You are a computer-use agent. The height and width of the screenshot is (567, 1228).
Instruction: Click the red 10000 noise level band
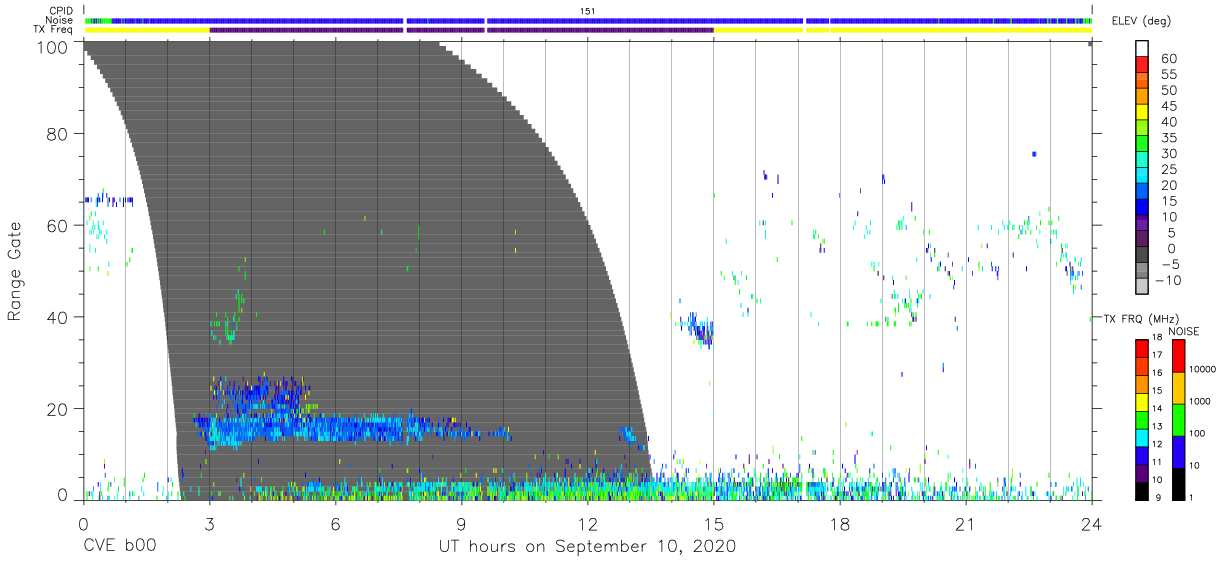tap(1178, 356)
